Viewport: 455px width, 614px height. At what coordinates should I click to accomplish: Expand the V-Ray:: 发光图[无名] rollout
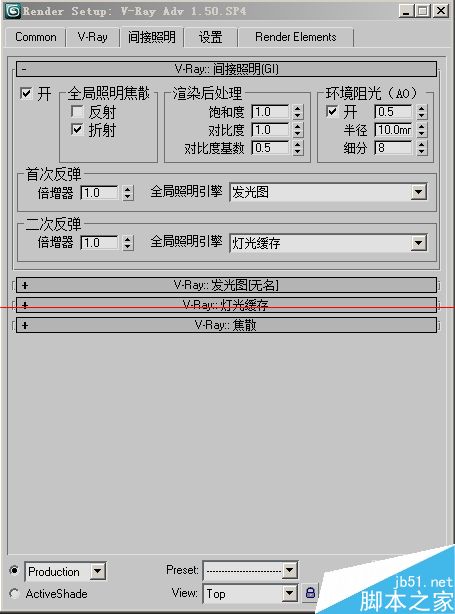[x=226, y=285]
